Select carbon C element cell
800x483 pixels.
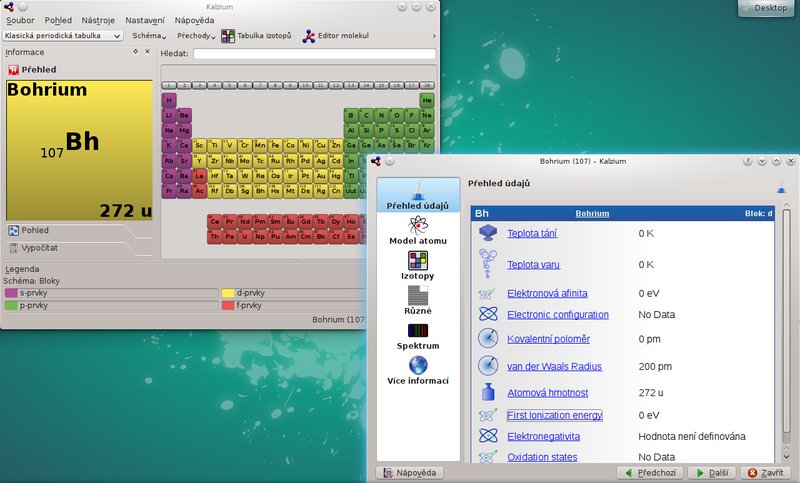tap(366, 115)
